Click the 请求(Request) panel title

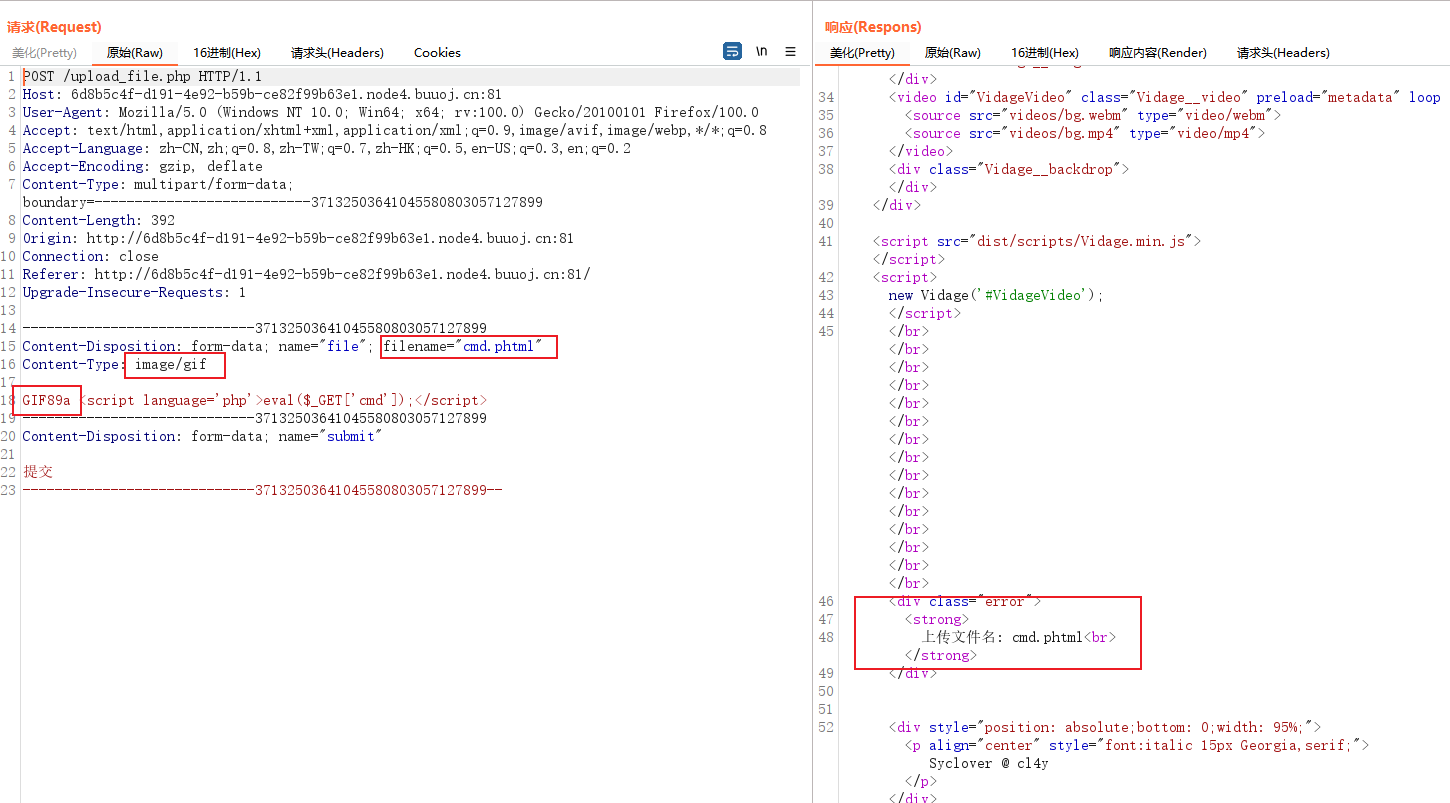(54, 27)
